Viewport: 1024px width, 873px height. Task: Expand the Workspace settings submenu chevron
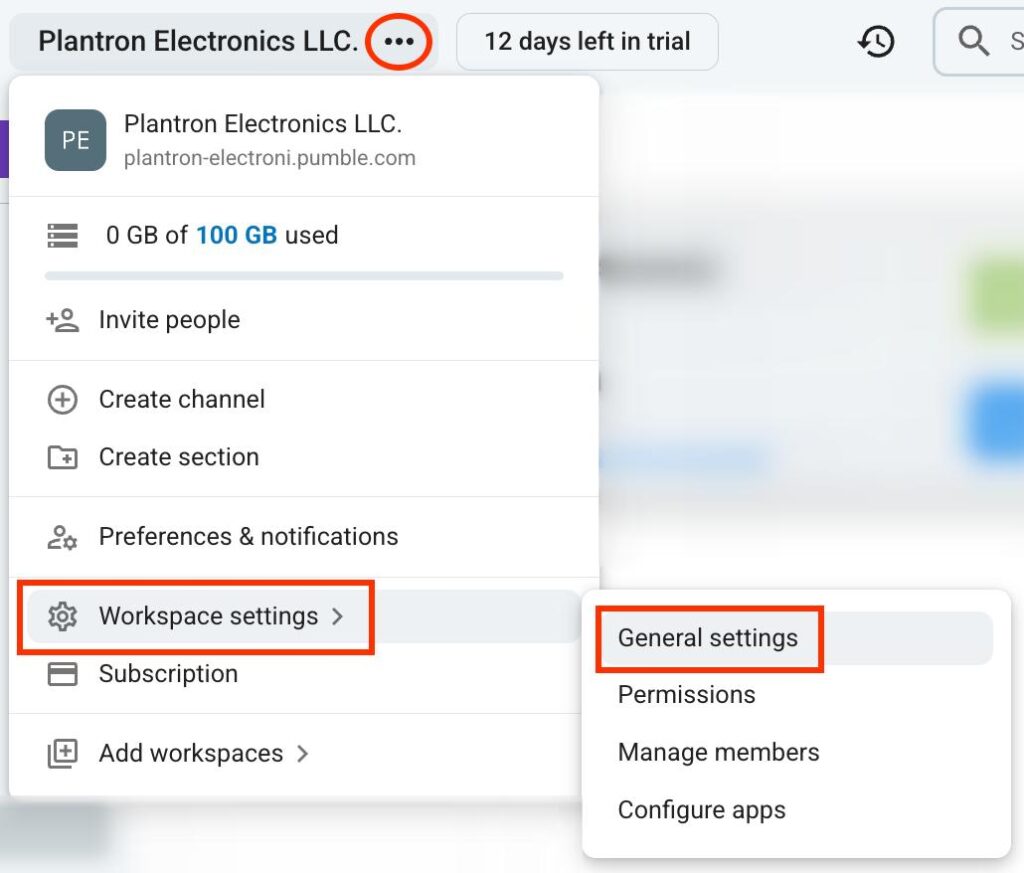pos(338,616)
